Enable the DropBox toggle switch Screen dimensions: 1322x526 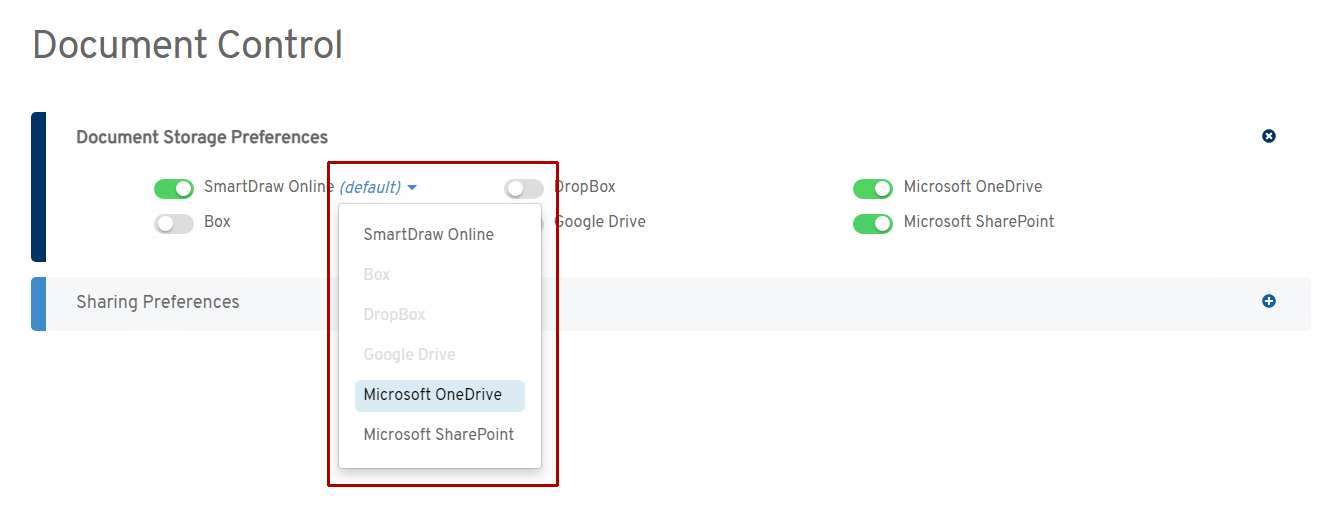point(524,188)
